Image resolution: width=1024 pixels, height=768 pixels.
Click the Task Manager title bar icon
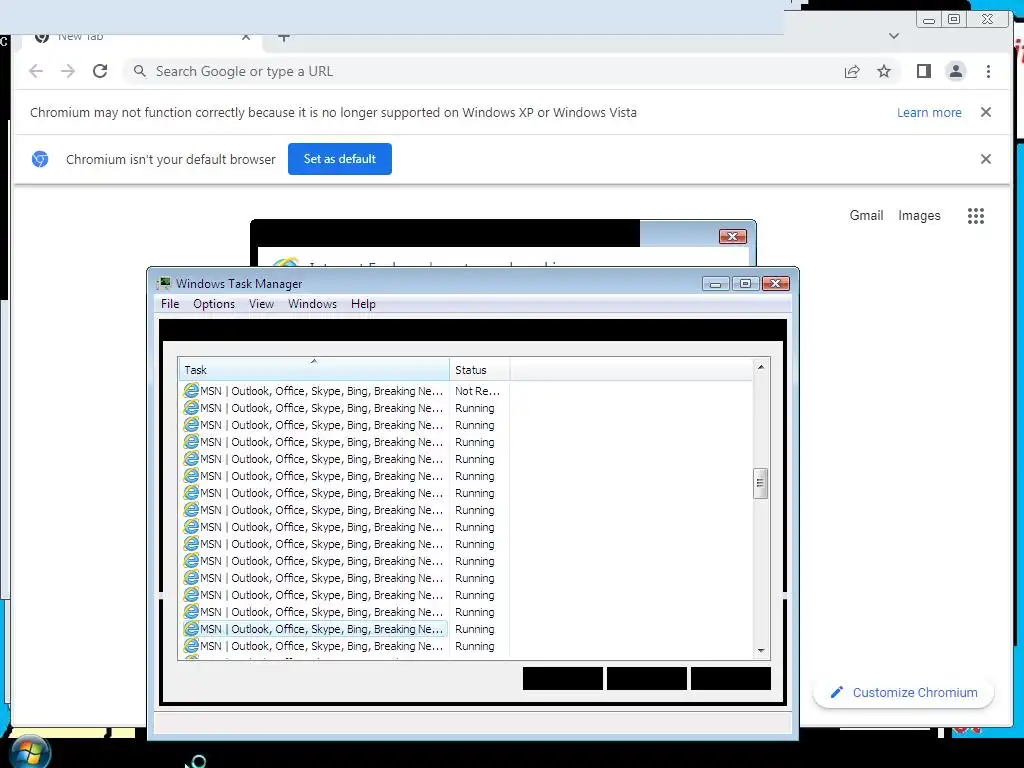coord(163,283)
